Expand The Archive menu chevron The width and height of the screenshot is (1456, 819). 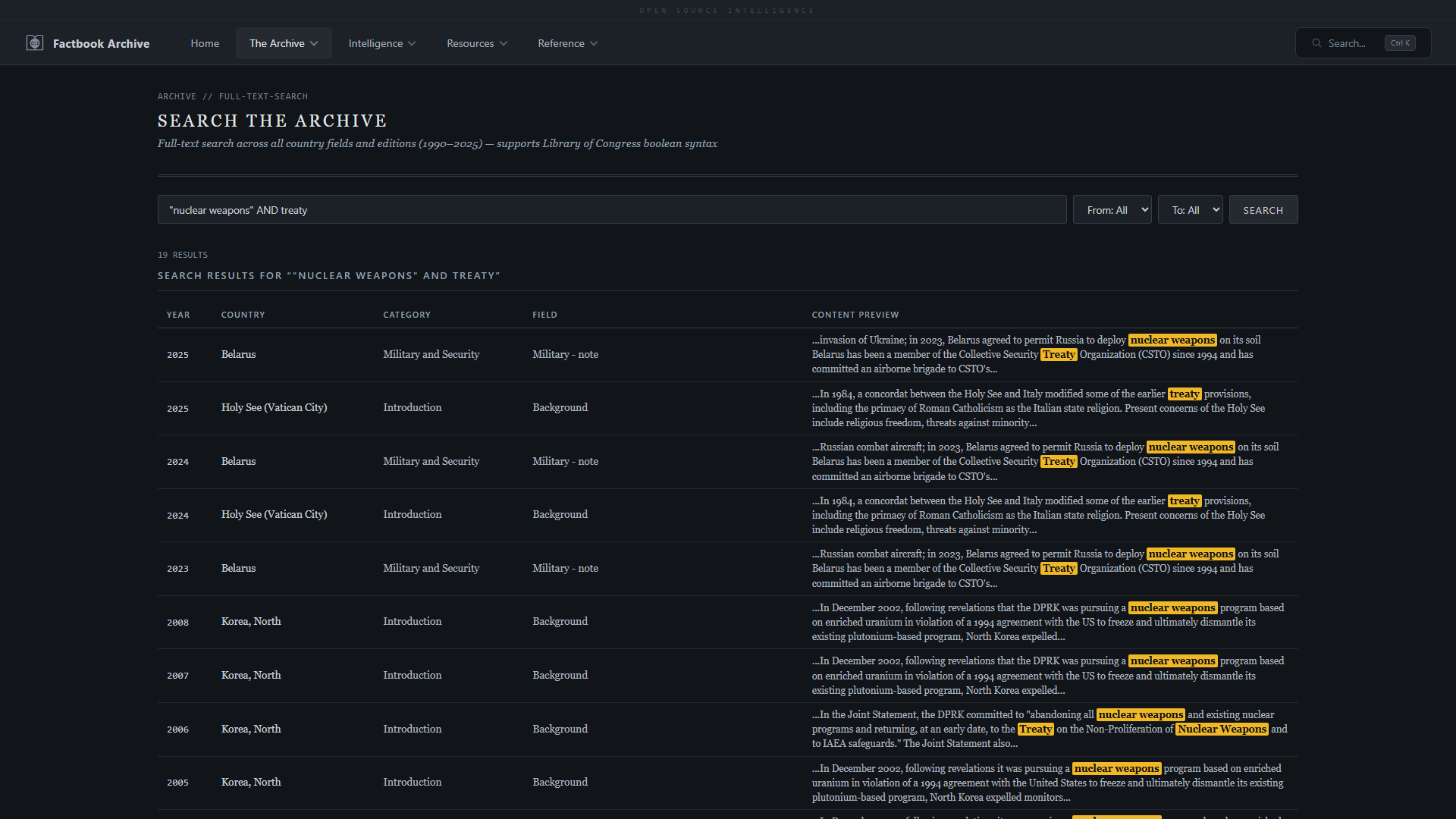click(314, 44)
